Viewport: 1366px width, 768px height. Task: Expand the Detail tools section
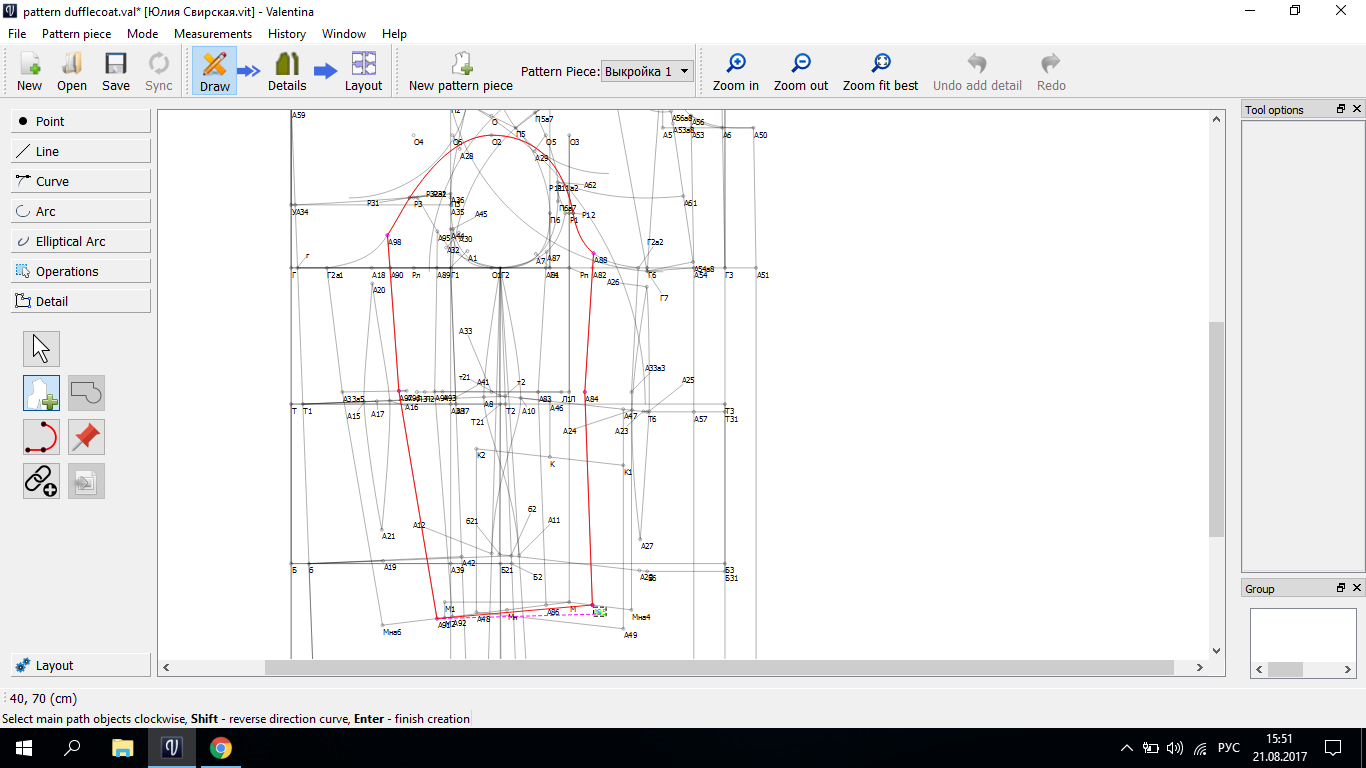[x=81, y=301]
